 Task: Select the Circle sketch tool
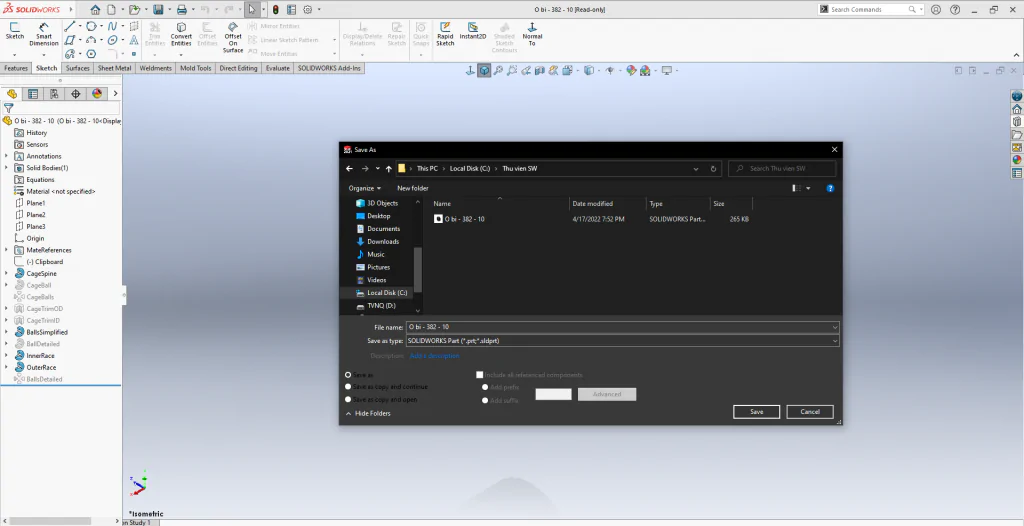point(91,26)
